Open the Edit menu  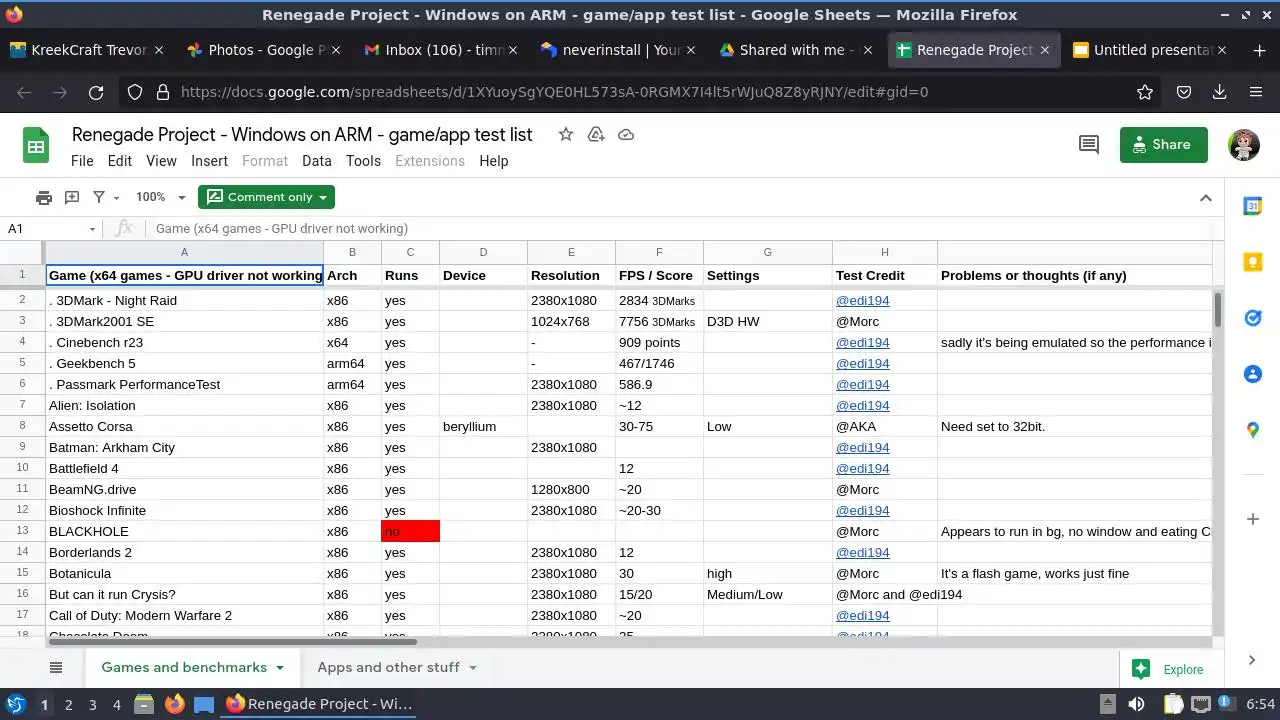click(120, 161)
